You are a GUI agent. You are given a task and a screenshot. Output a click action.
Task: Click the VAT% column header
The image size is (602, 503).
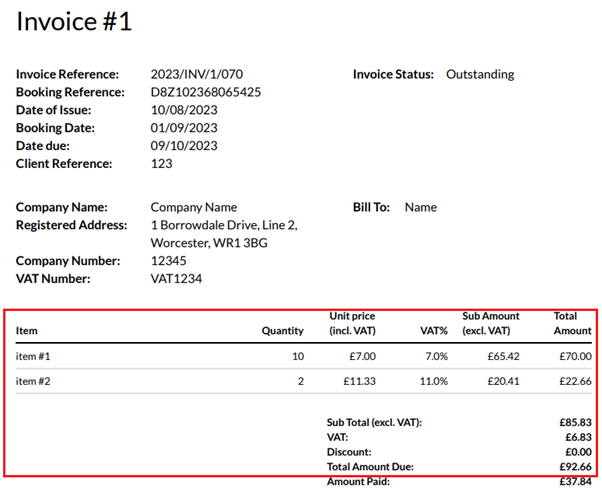pos(434,331)
